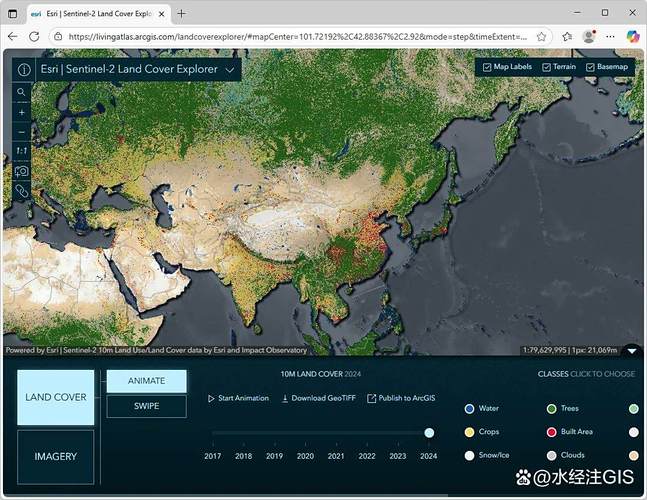Select year 2018 on timeline
Viewport: 647px width, 500px height.
[243, 456]
